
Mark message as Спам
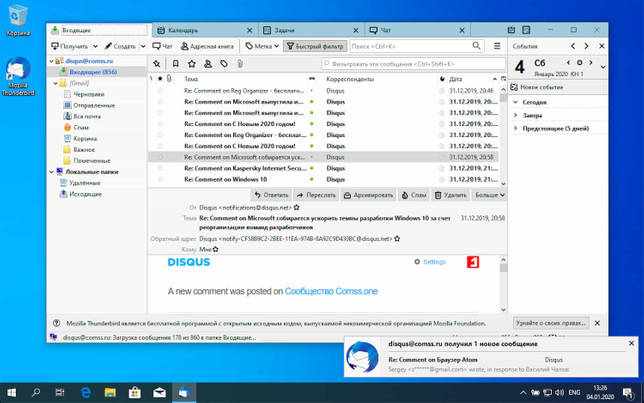[x=414, y=195]
